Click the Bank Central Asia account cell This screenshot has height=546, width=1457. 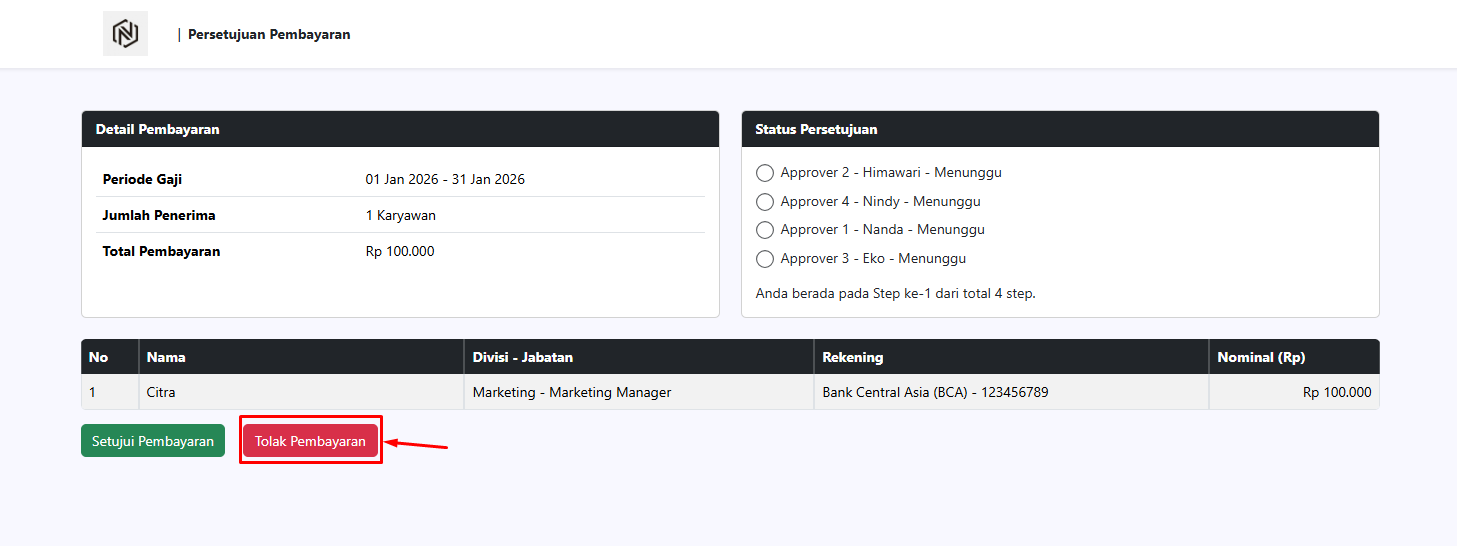pyautogui.click(x=935, y=392)
